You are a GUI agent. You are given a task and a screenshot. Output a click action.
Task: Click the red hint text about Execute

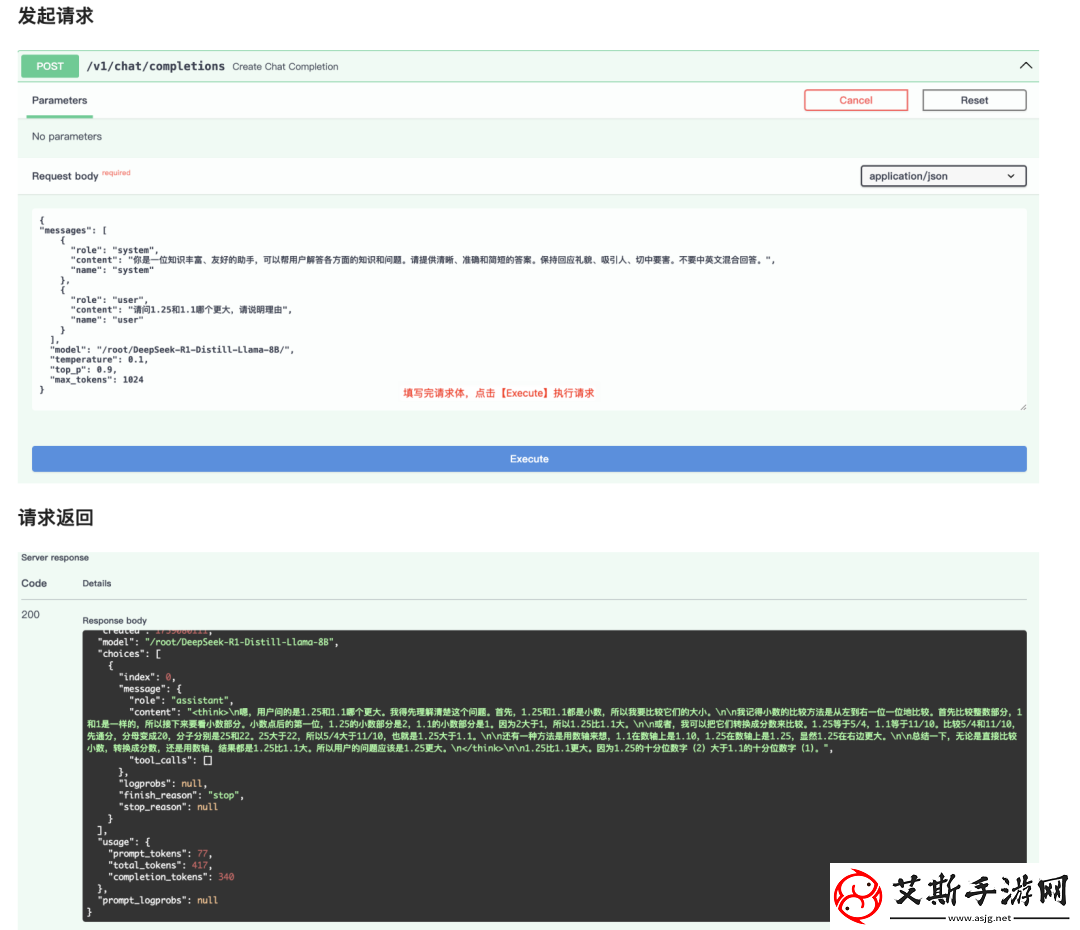tap(499, 393)
